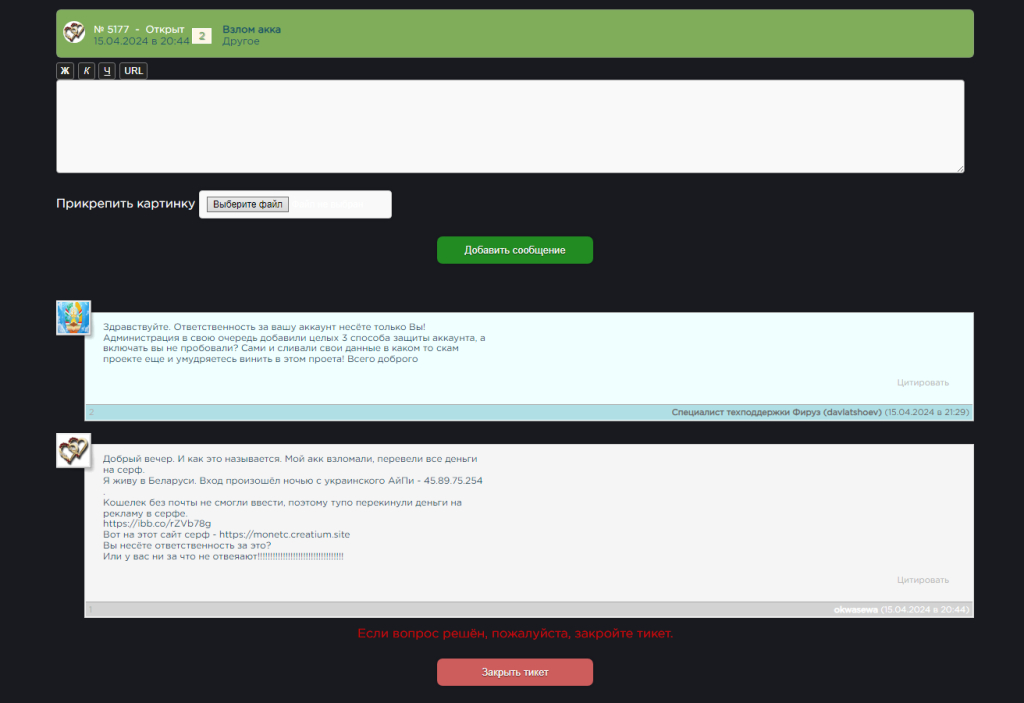Click the Закрыть тикет button

coord(515,672)
